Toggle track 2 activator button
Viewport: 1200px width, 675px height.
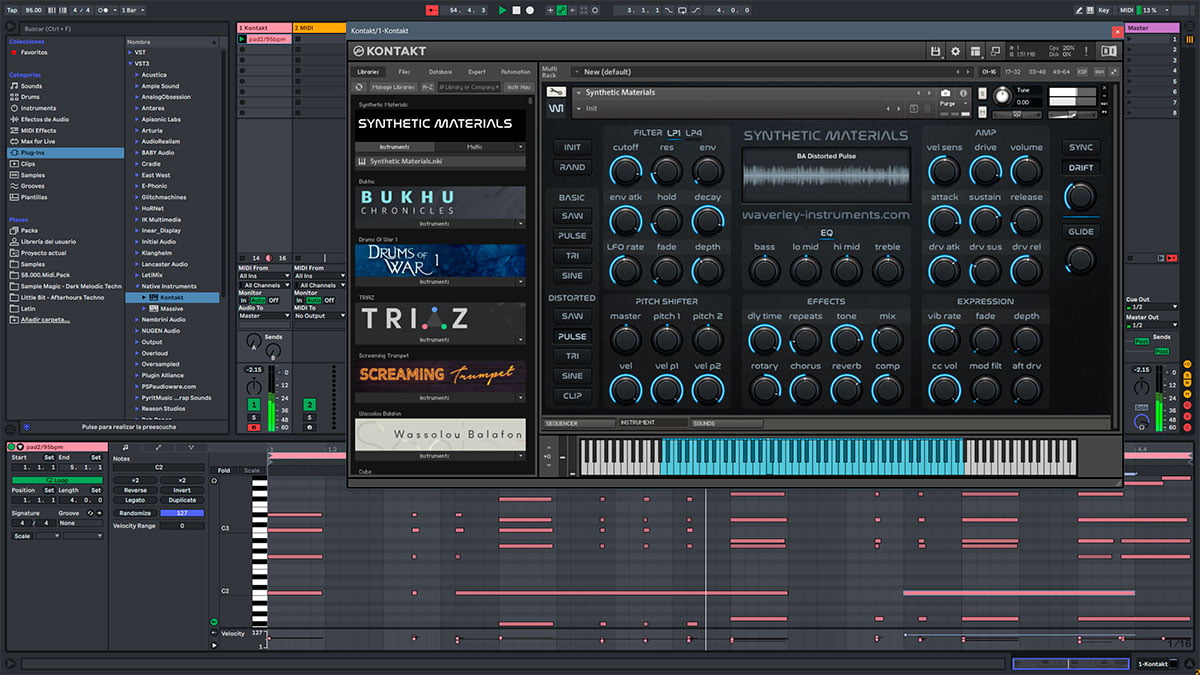309,405
